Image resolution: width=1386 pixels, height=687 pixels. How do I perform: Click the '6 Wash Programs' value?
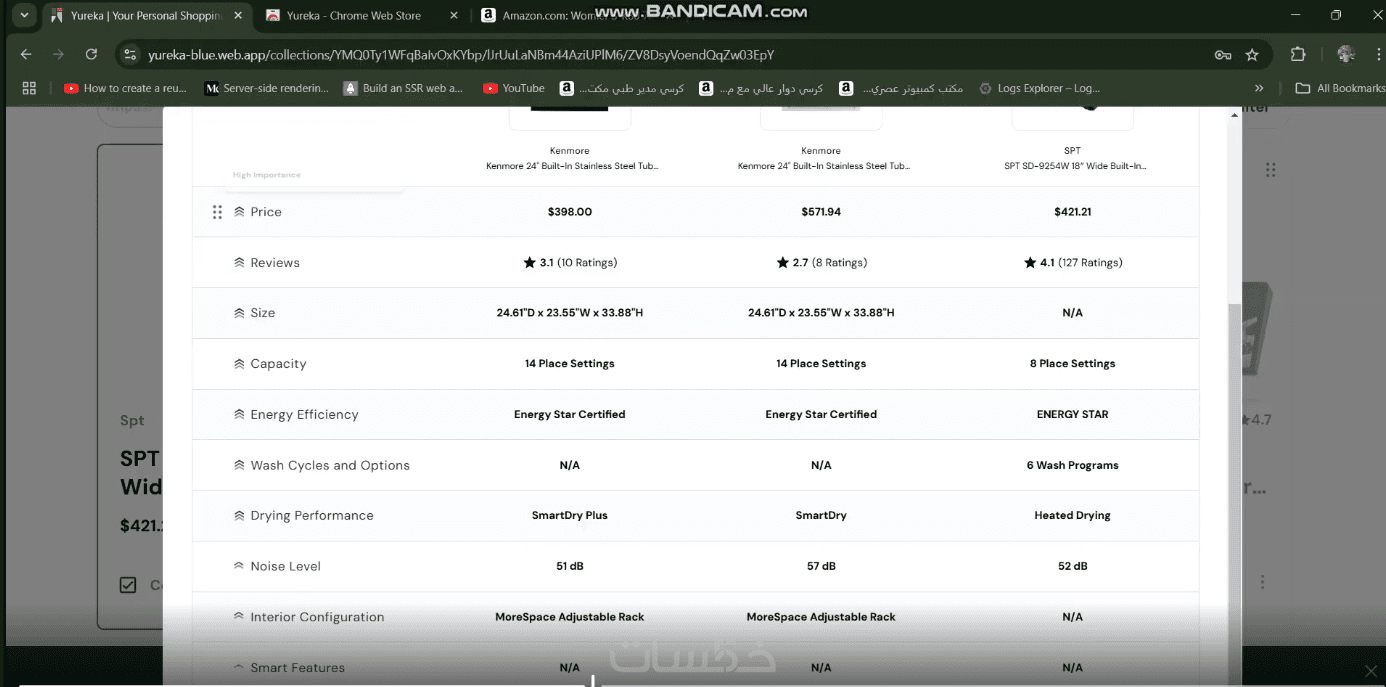(1073, 465)
